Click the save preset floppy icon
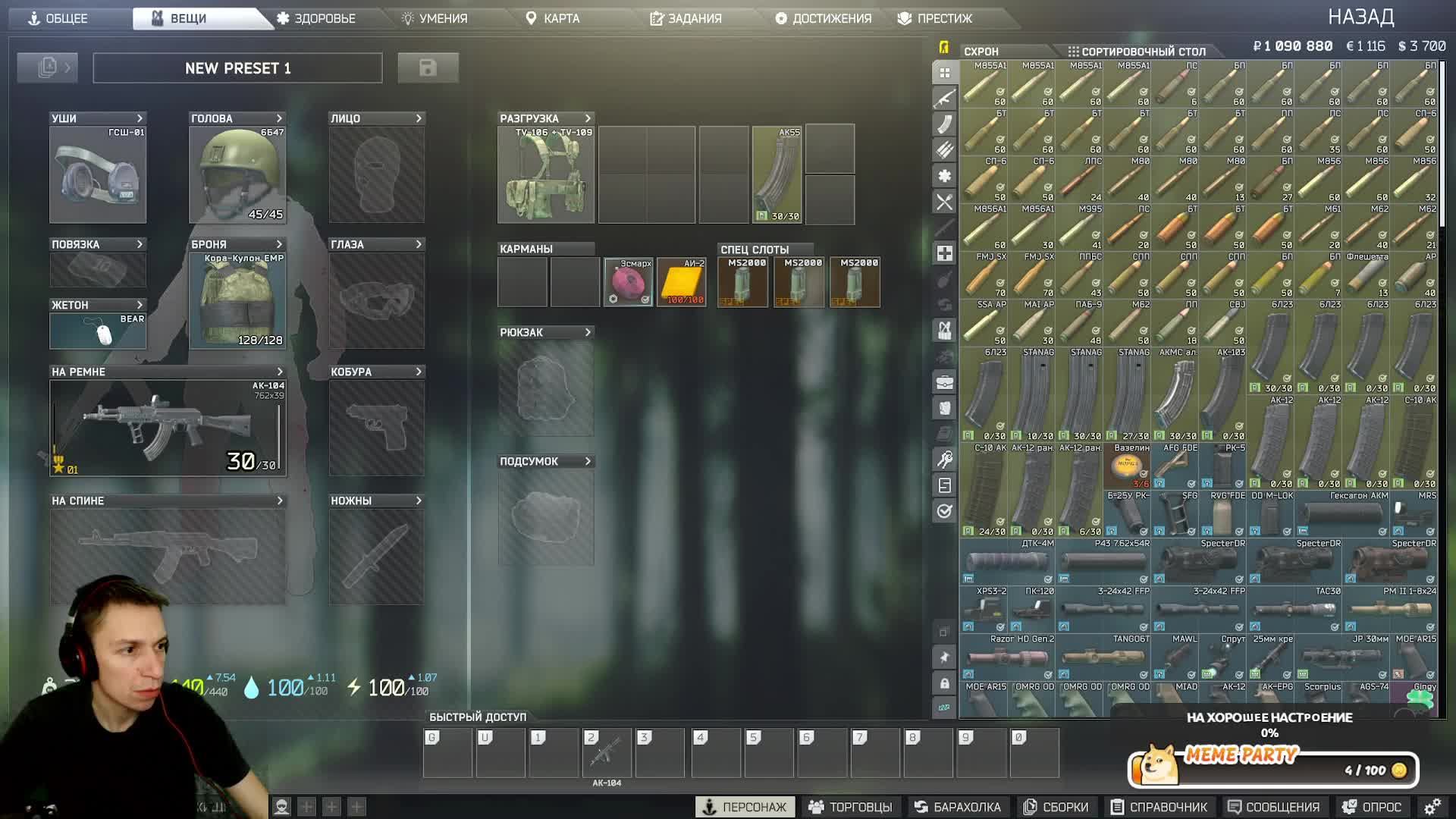 (x=428, y=68)
